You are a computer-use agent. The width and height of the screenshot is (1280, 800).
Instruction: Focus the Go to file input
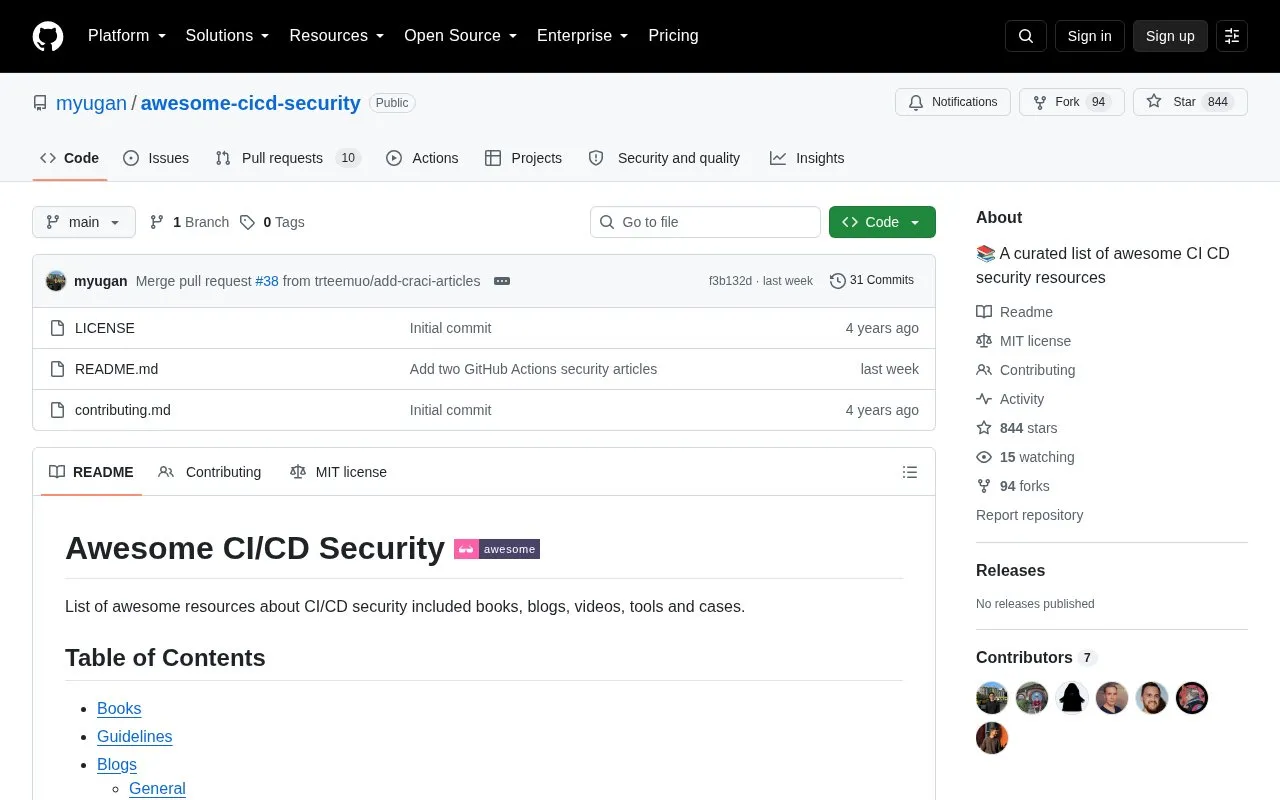pyautogui.click(x=705, y=222)
